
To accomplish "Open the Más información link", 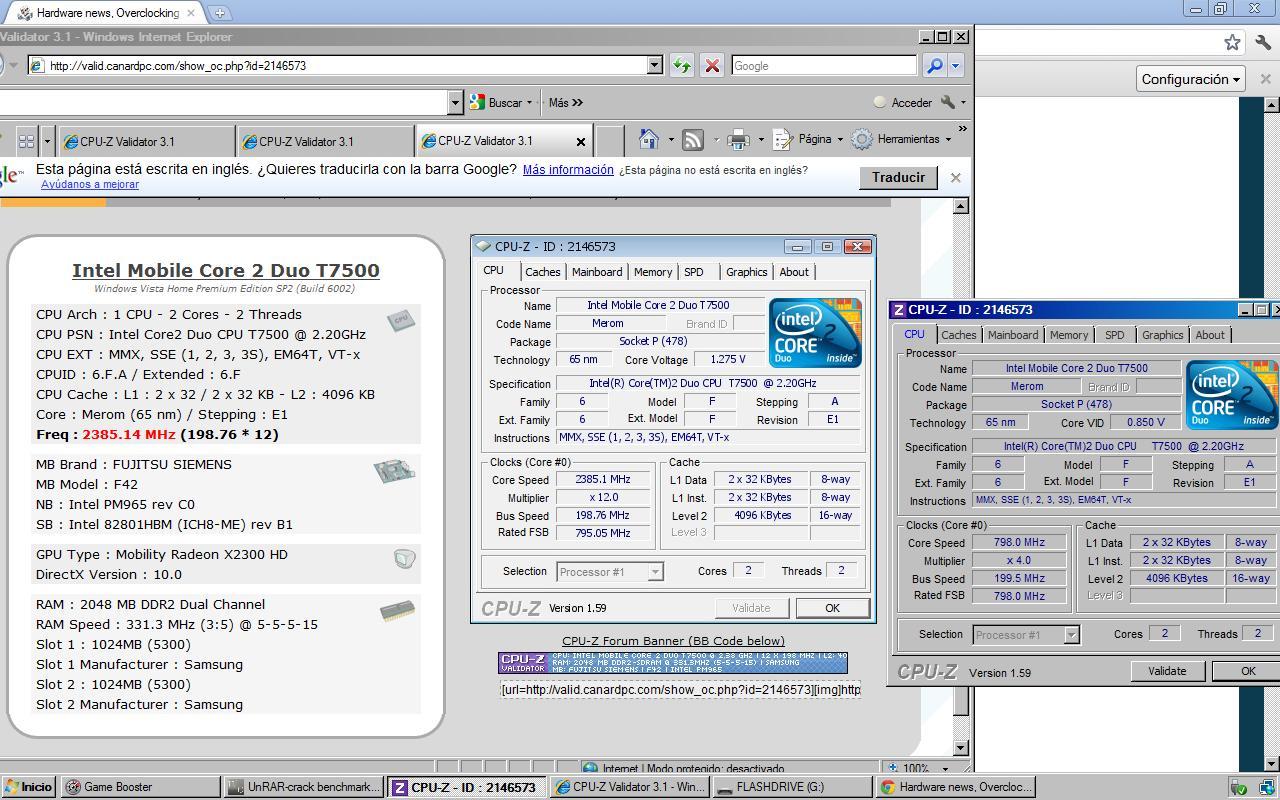I will pos(568,169).
